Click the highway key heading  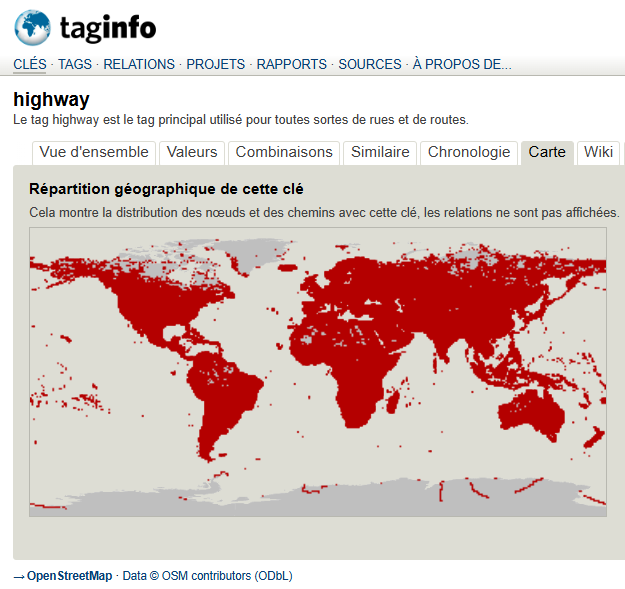[51, 99]
